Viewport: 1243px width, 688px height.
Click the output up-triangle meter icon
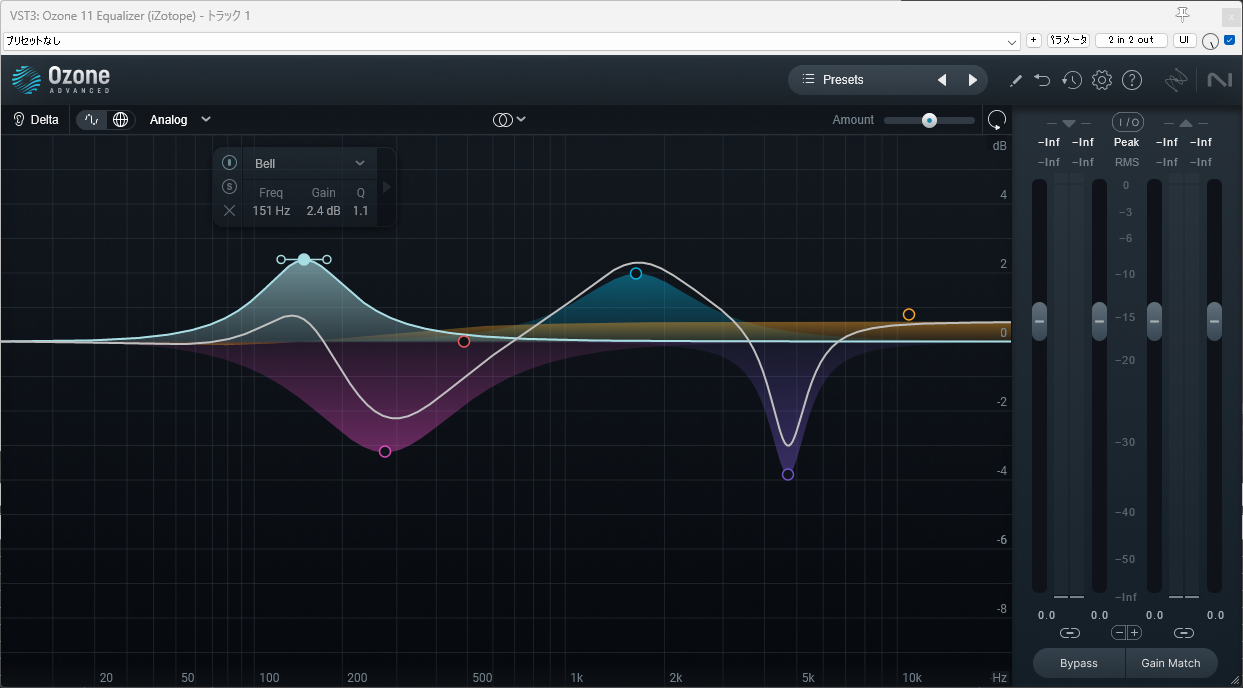click(1186, 123)
